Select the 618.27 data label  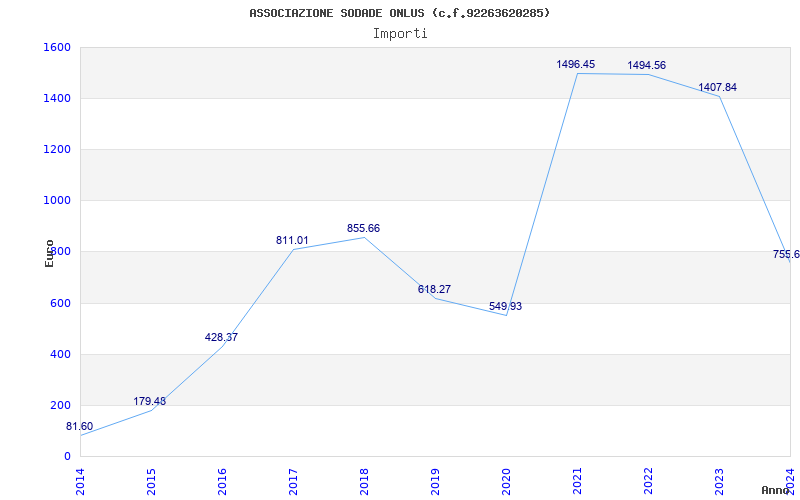tap(434, 289)
